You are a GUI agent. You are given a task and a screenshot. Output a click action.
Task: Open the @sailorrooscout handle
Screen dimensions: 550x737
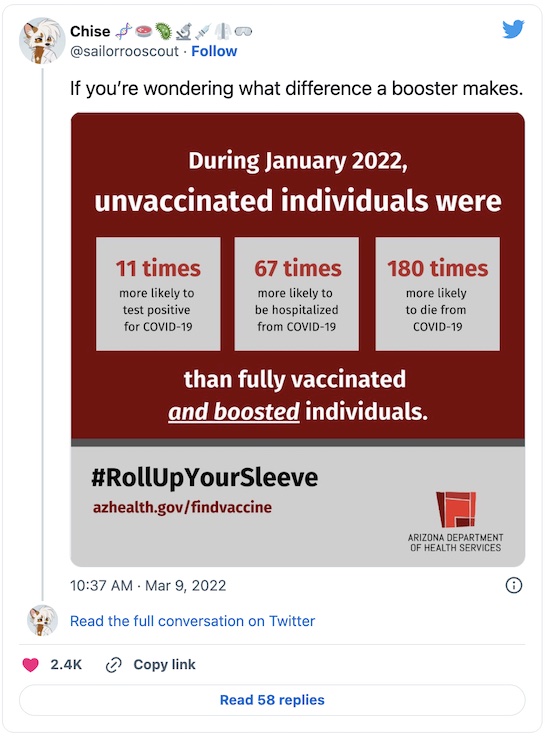click(x=124, y=51)
